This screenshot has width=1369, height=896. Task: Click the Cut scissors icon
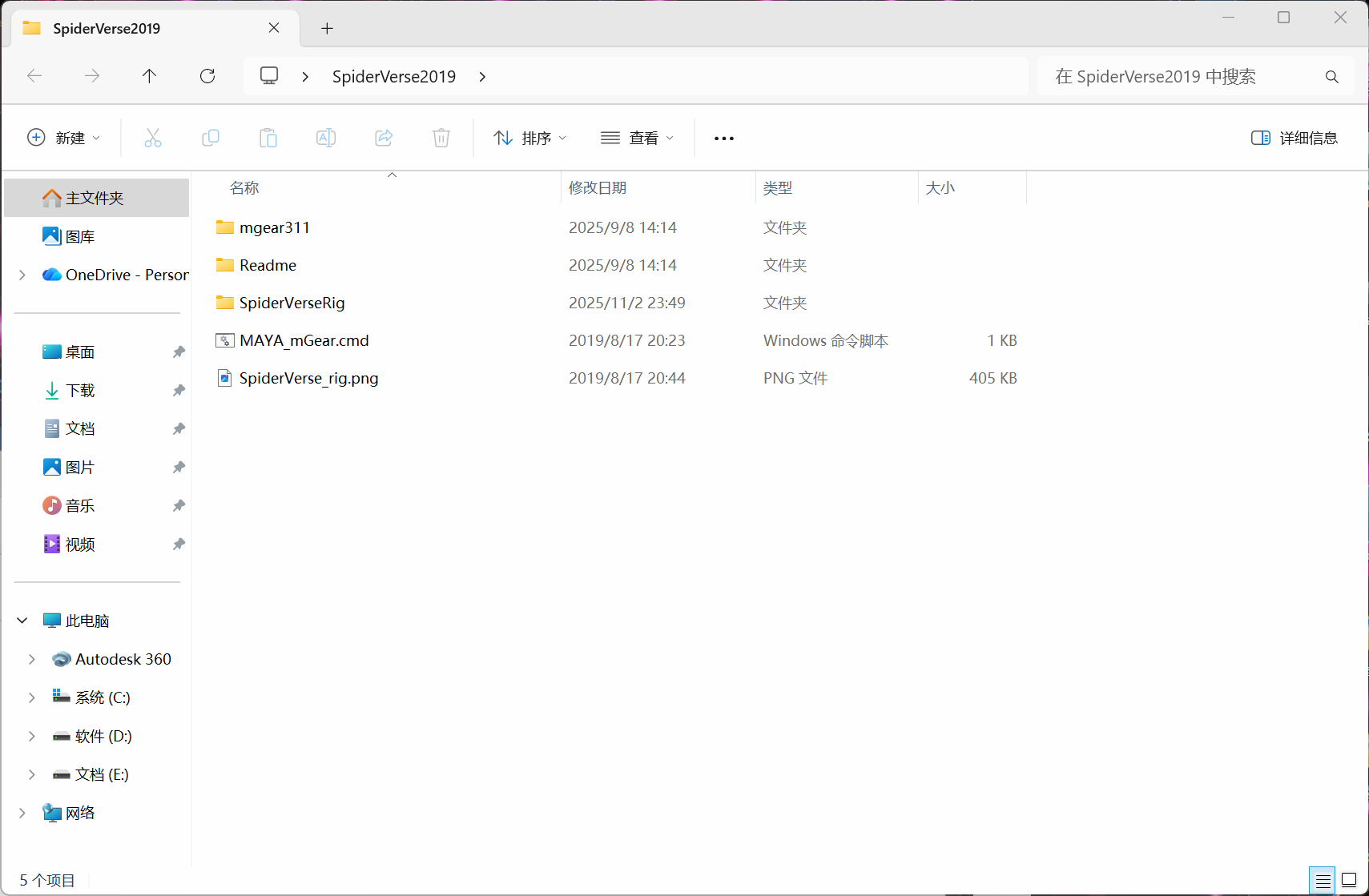click(153, 138)
